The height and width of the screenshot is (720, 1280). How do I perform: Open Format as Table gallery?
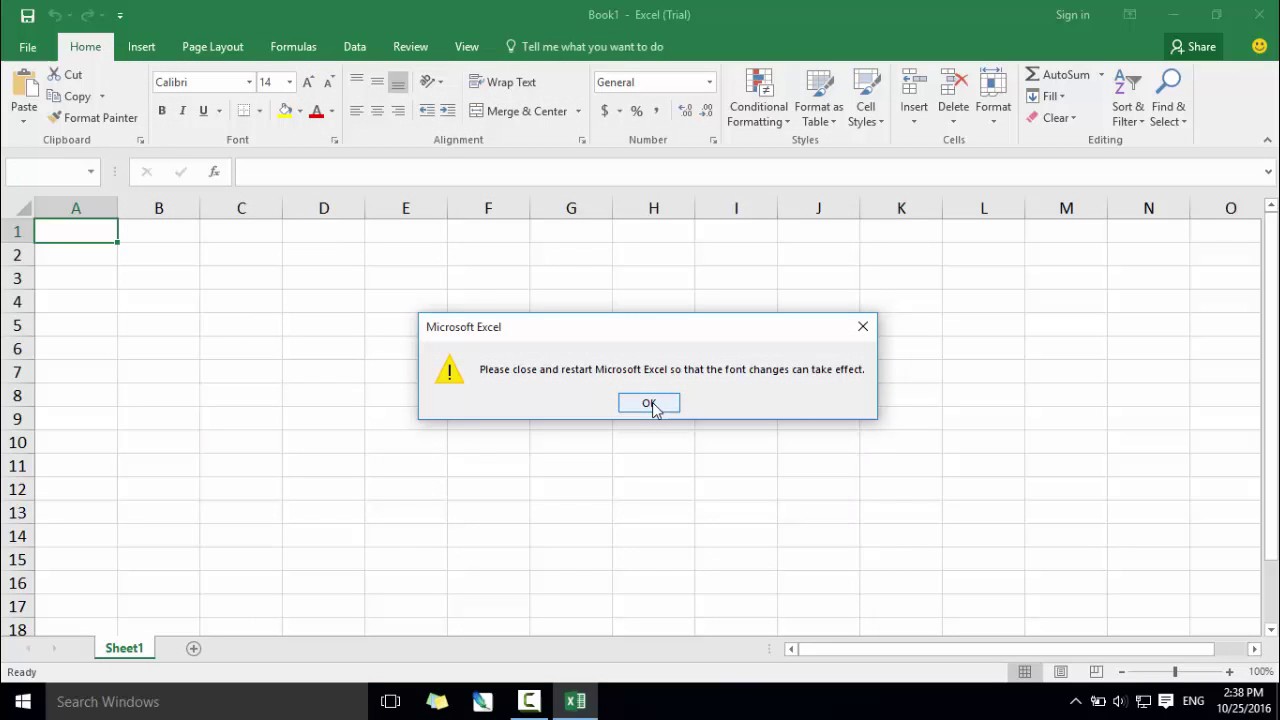point(819,98)
